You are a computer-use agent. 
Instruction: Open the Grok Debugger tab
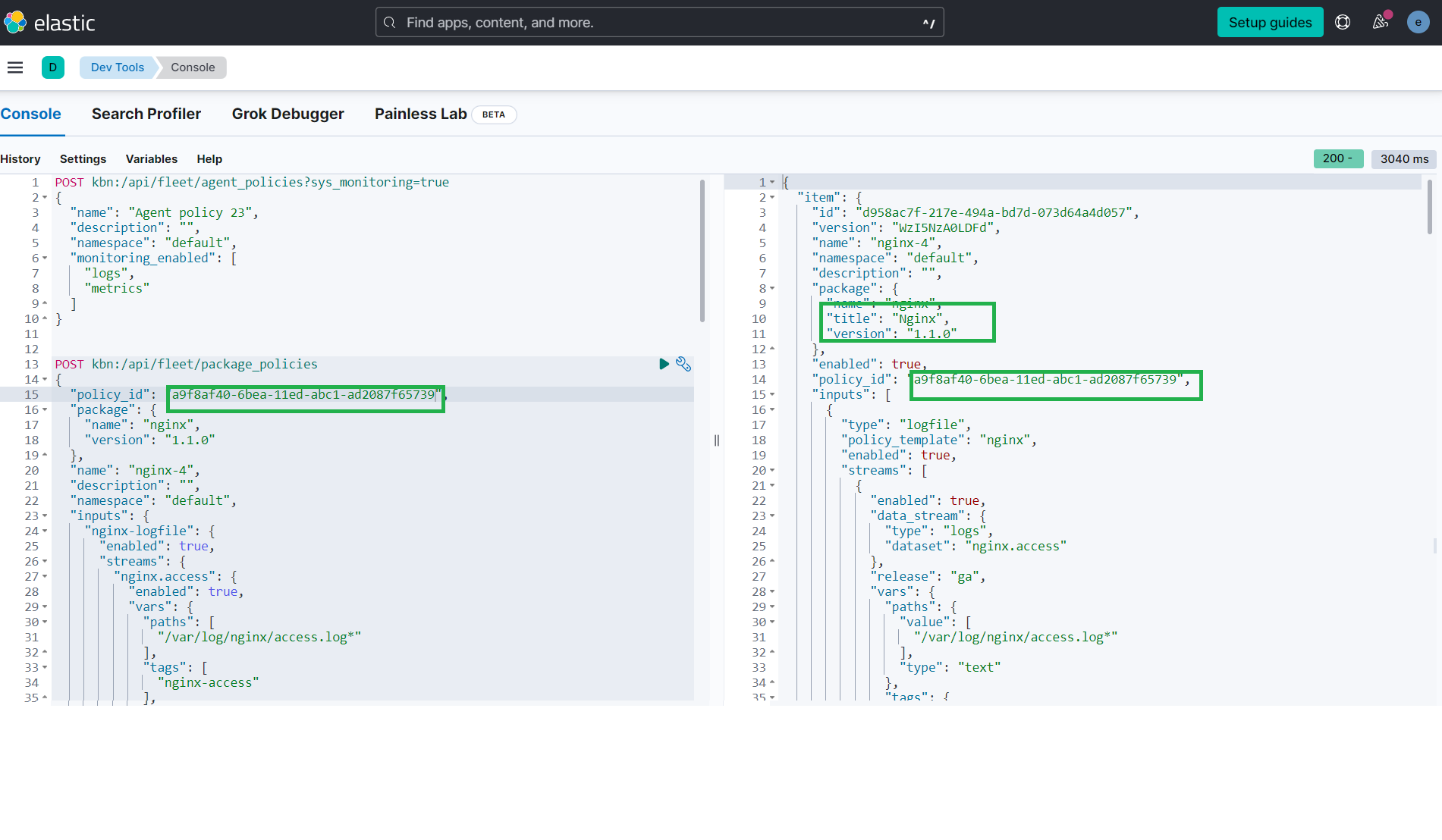tap(287, 114)
